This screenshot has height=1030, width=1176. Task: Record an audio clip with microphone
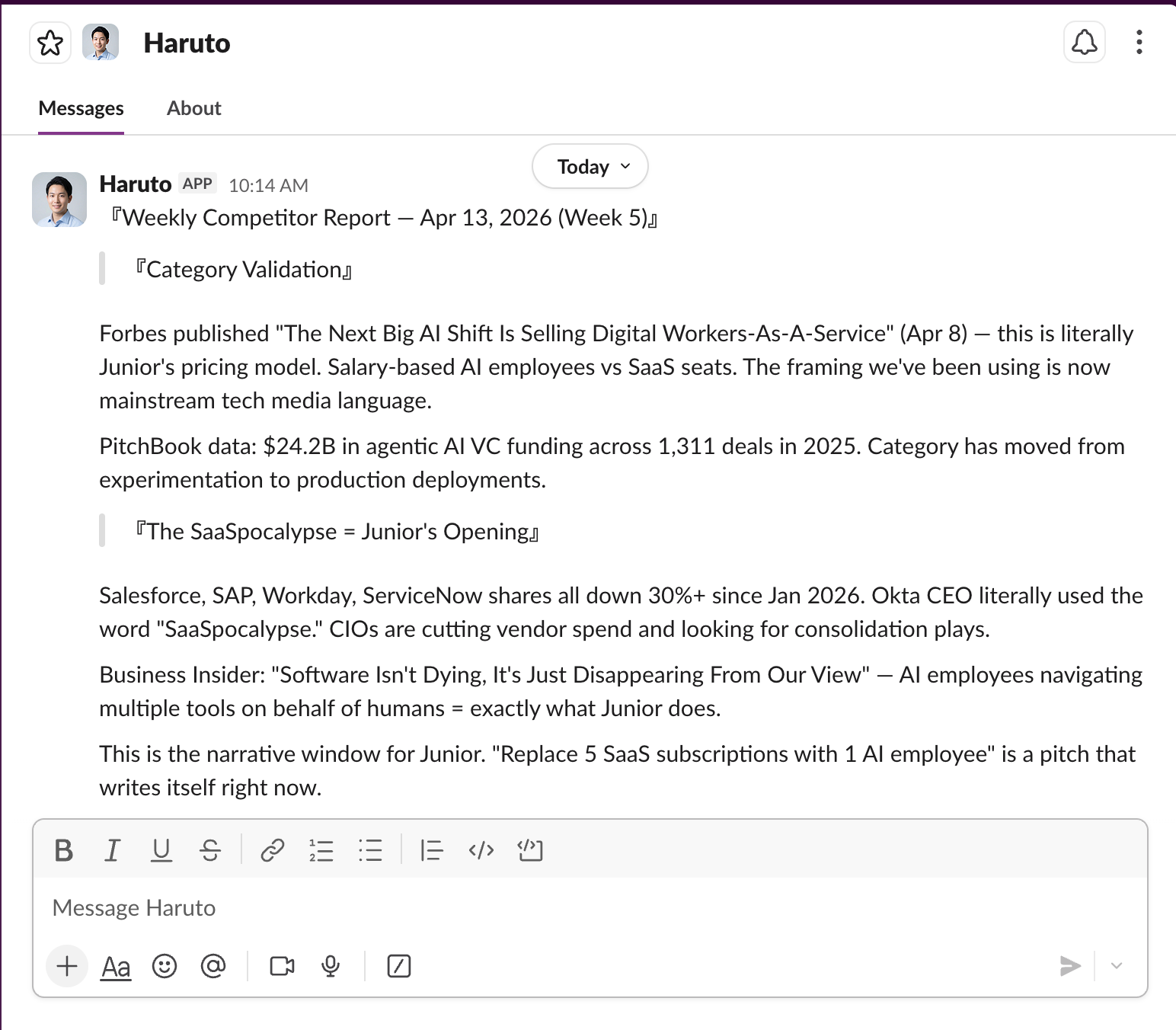pos(331,966)
